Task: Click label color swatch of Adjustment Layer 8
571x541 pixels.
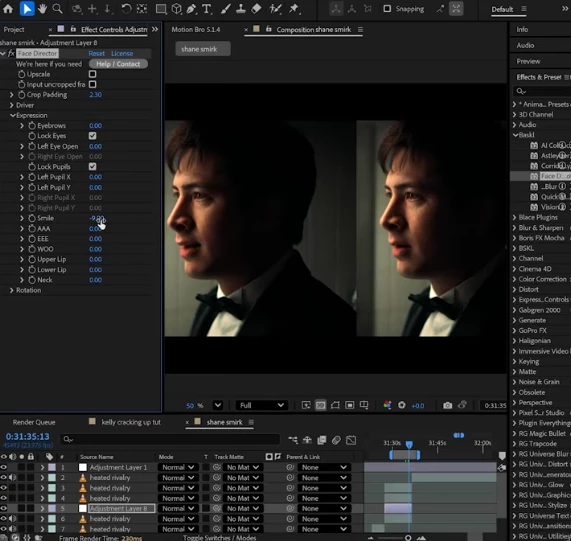Action: (x=52, y=508)
